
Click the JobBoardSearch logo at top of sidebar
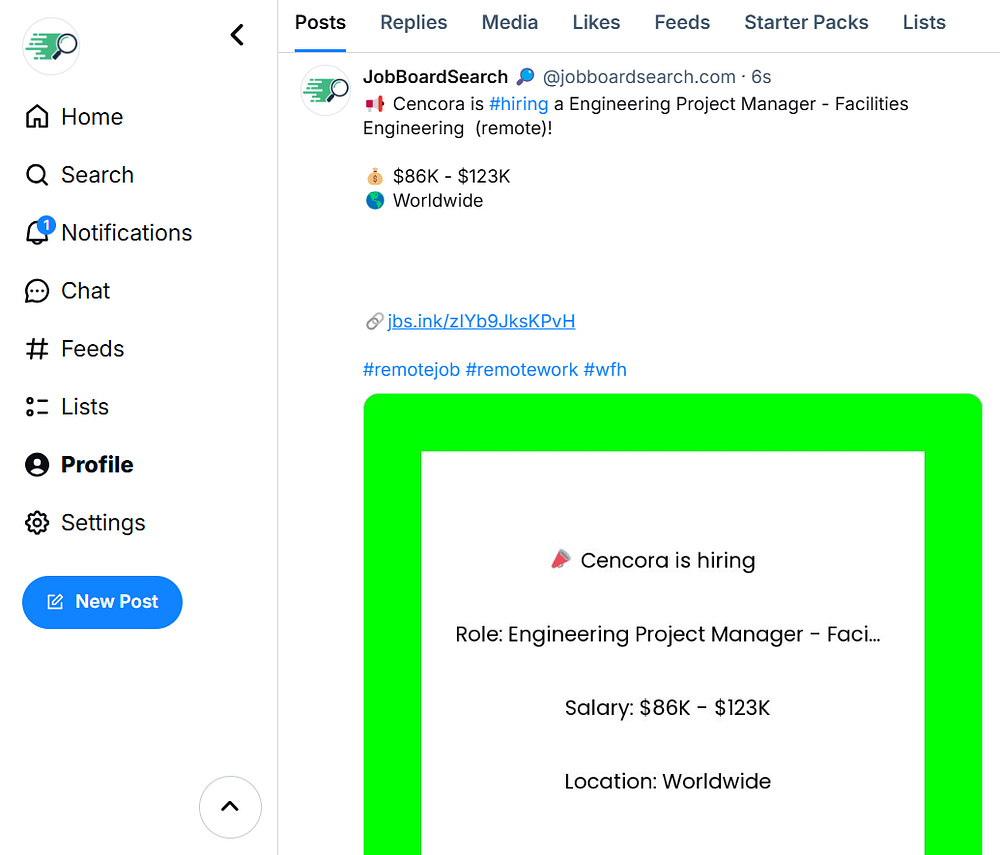tap(51, 45)
